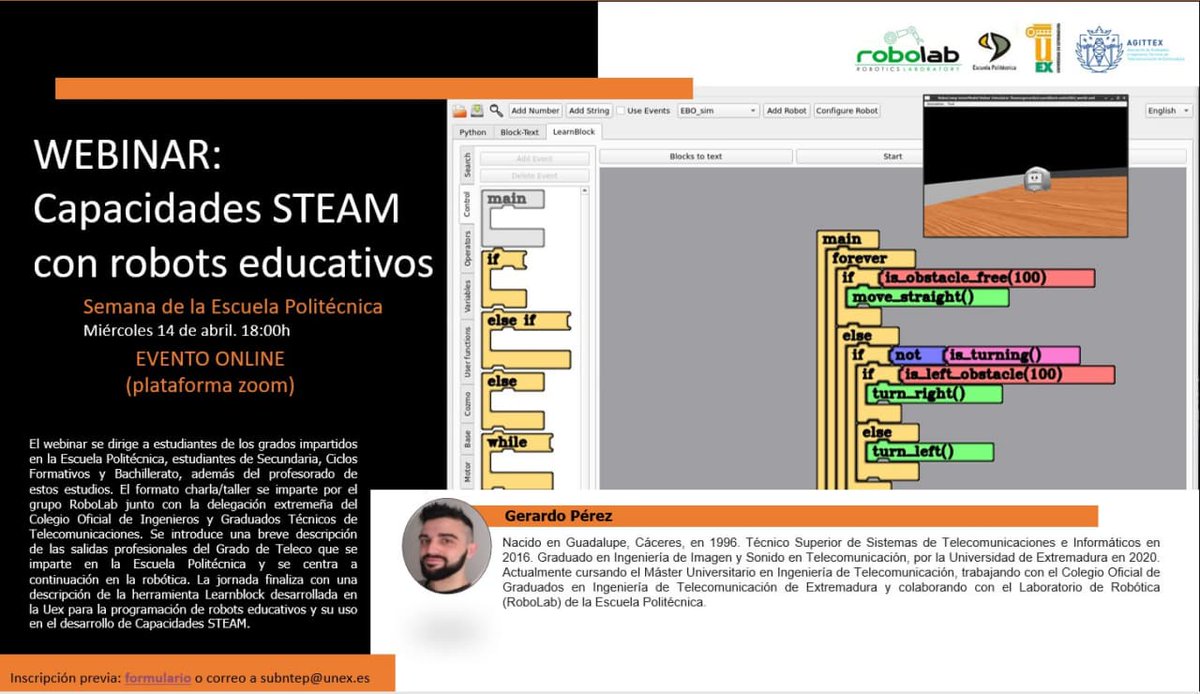Click the main block on the canvas
1200x694 pixels.
(x=848, y=239)
